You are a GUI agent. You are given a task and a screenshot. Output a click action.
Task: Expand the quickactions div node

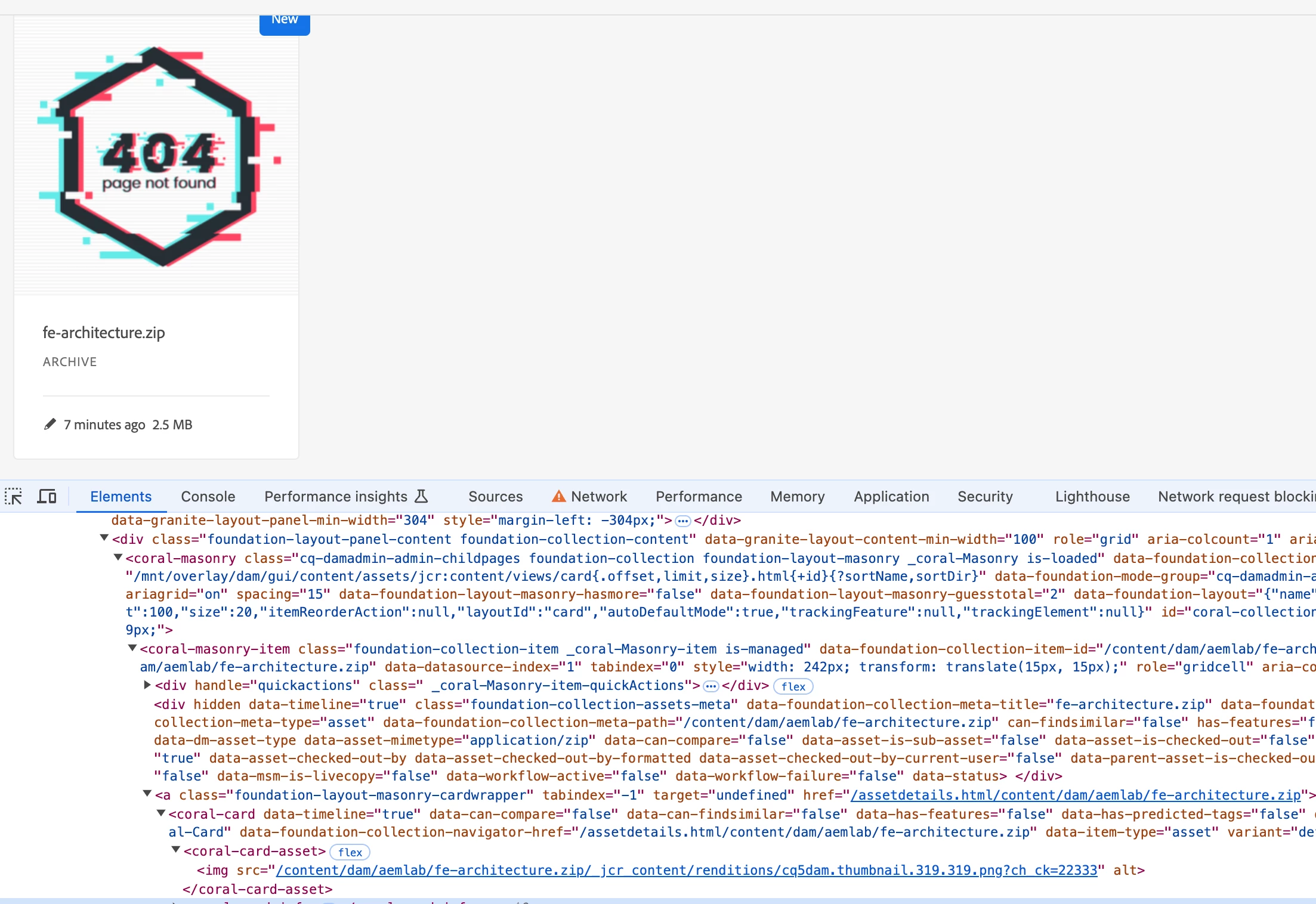coord(147,685)
